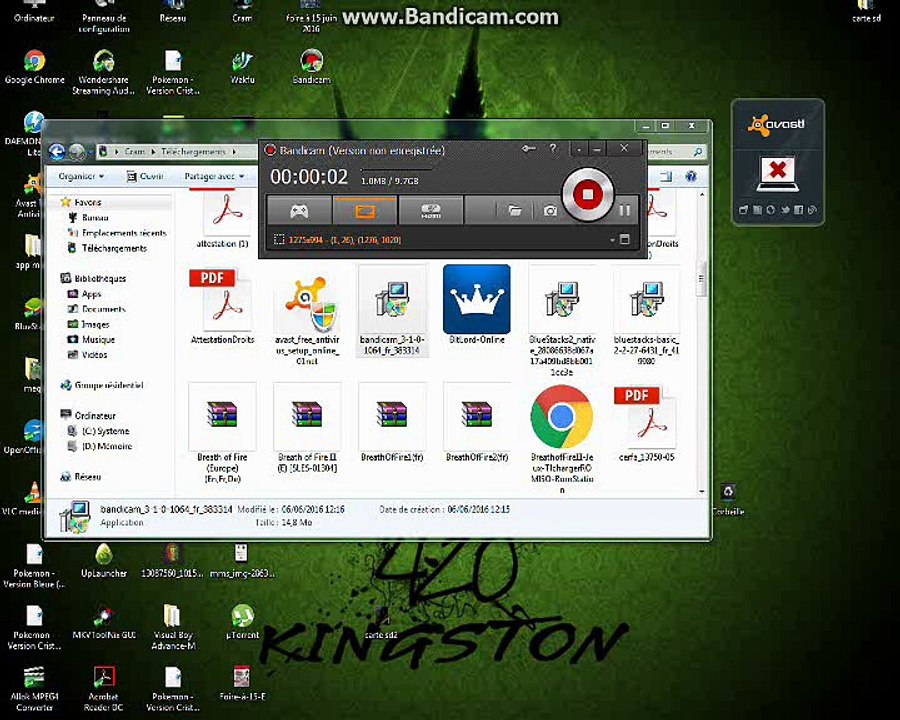Image resolution: width=900 pixels, height=720 pixels.
Task: Select Téléchargements under Favoris
Action: point(114,248)
